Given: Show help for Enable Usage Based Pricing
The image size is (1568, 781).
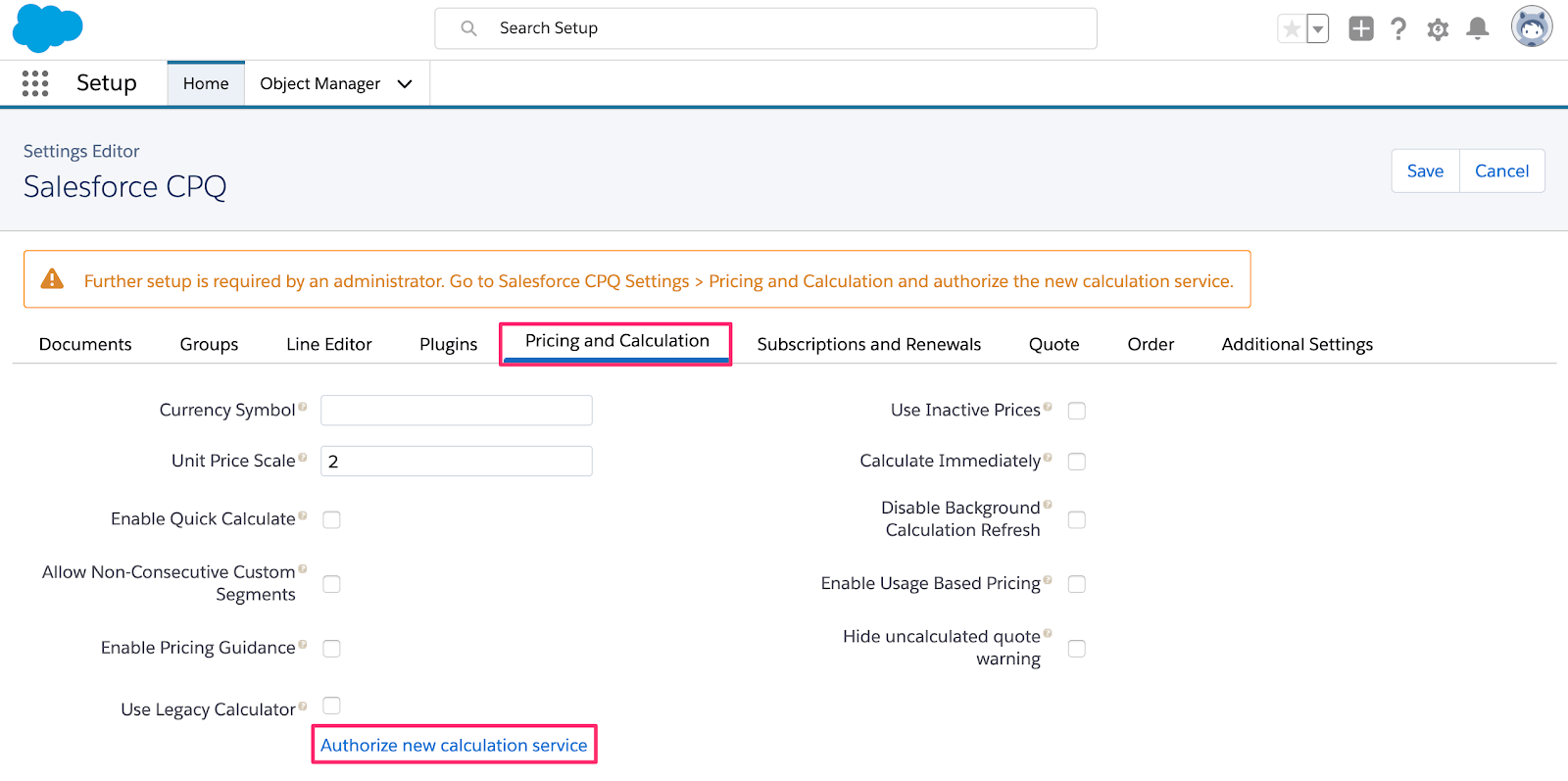Looking at the screenshot, I should [1048, 580].
